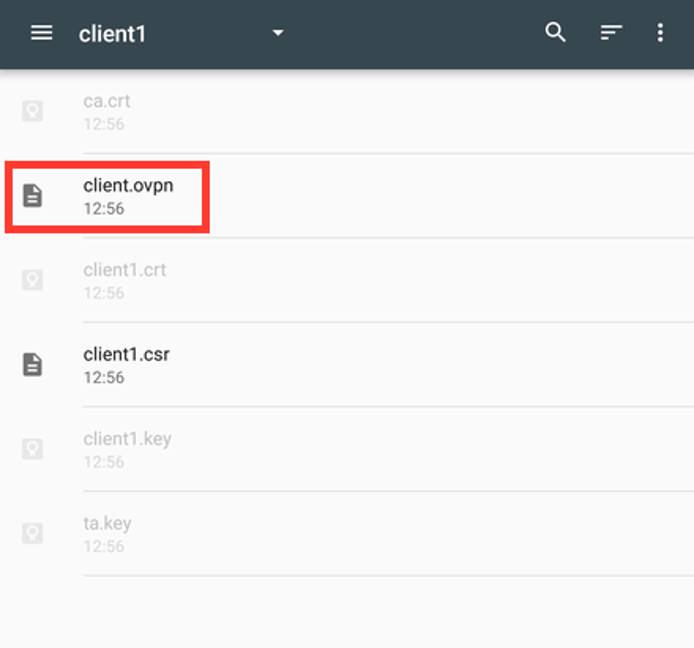Image resolution: width=694 pixels, height=648 pixels.
Task: Click the 12:56 timestamp under client.ovpn
Action: click(x=104, y=209)
